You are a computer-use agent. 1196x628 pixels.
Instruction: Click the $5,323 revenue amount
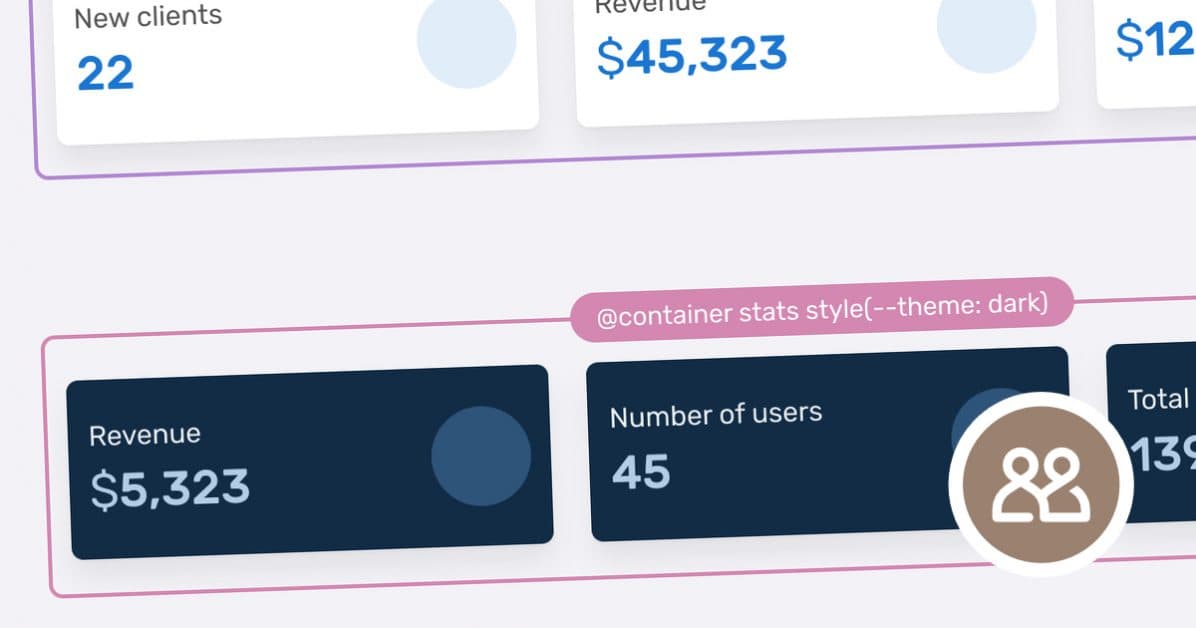pos(170,489)
